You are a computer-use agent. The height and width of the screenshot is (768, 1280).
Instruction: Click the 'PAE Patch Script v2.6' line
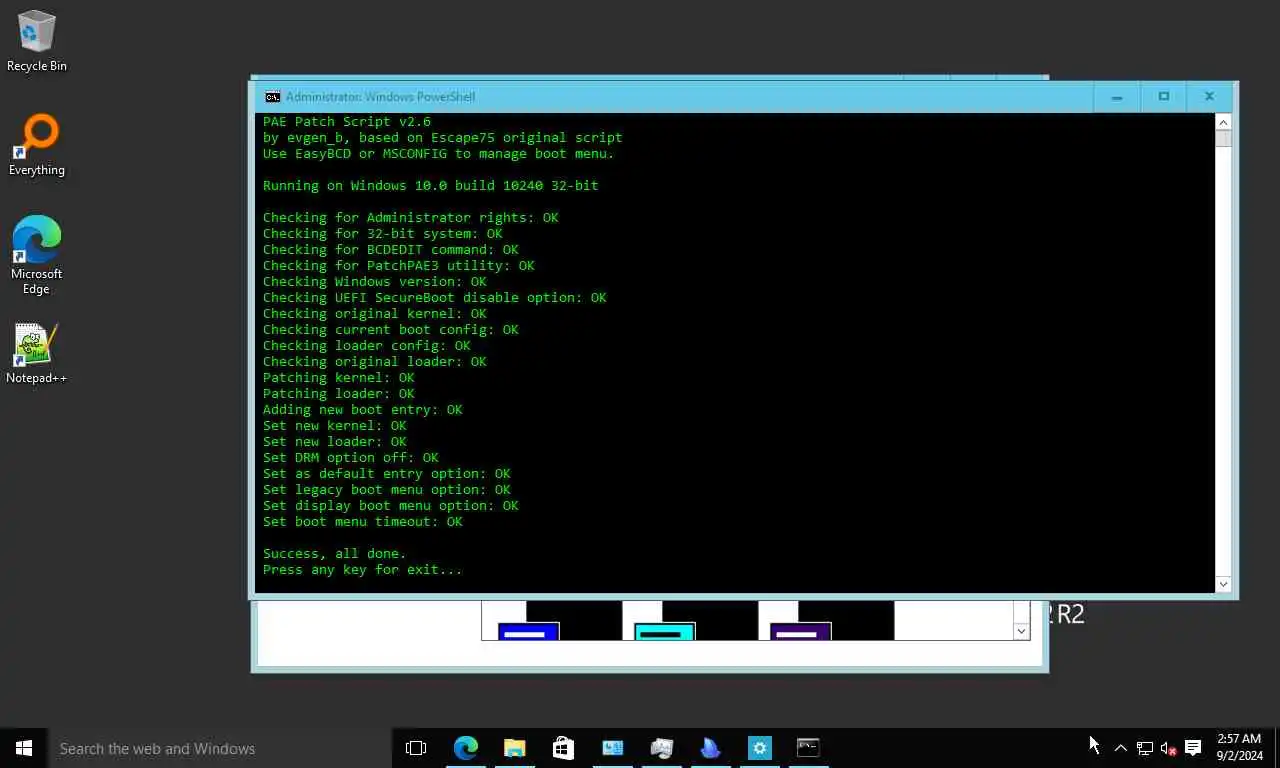click(347, 122)
